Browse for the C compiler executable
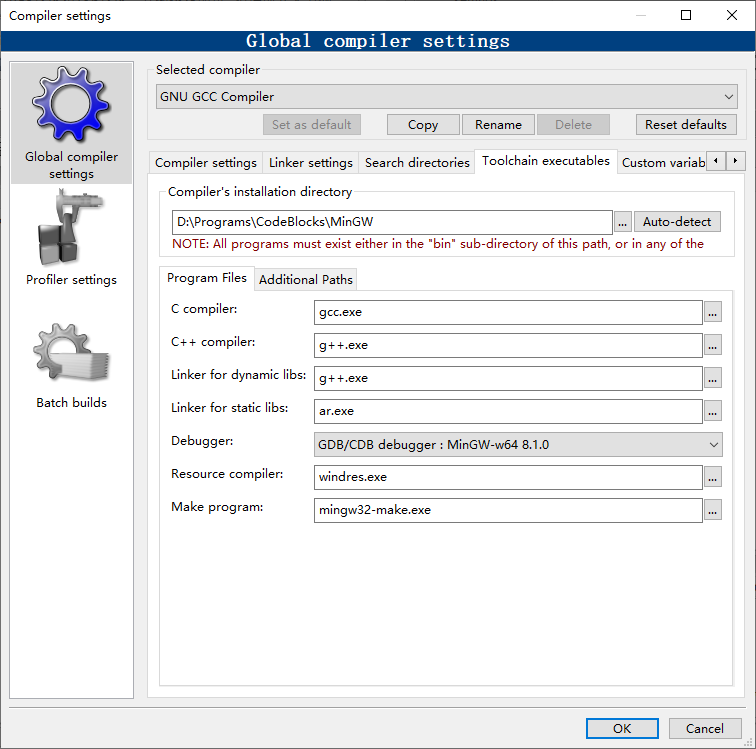756x749 pixels. tap(713, 313)
